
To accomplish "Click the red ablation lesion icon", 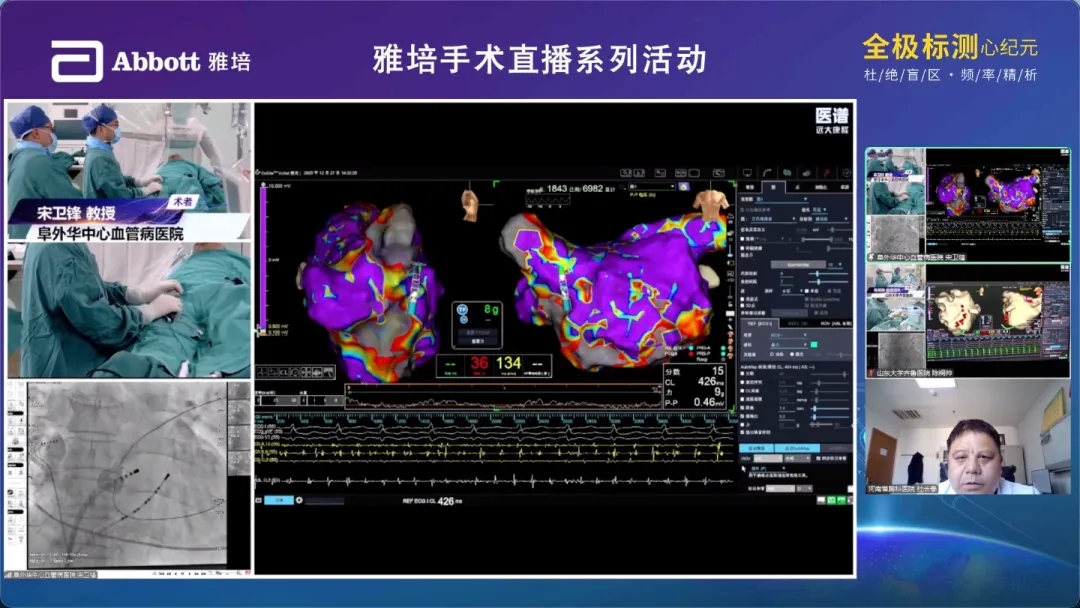I will pos(827,173).
